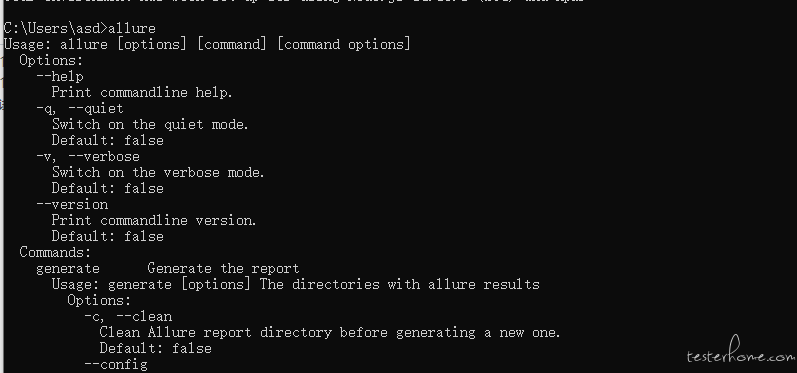Click 'Print commandline help.' description

[x=142, y=92]
